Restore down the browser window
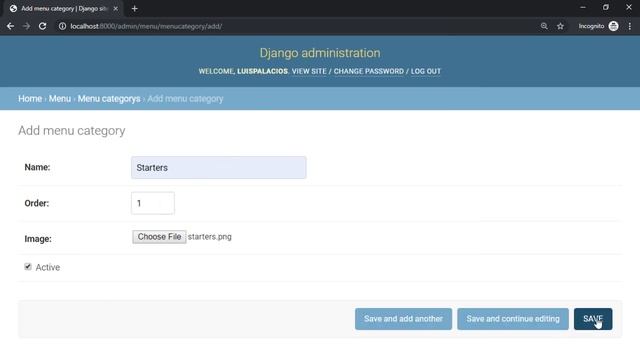Viewport: 640px width, 360px height. [606, 7]
